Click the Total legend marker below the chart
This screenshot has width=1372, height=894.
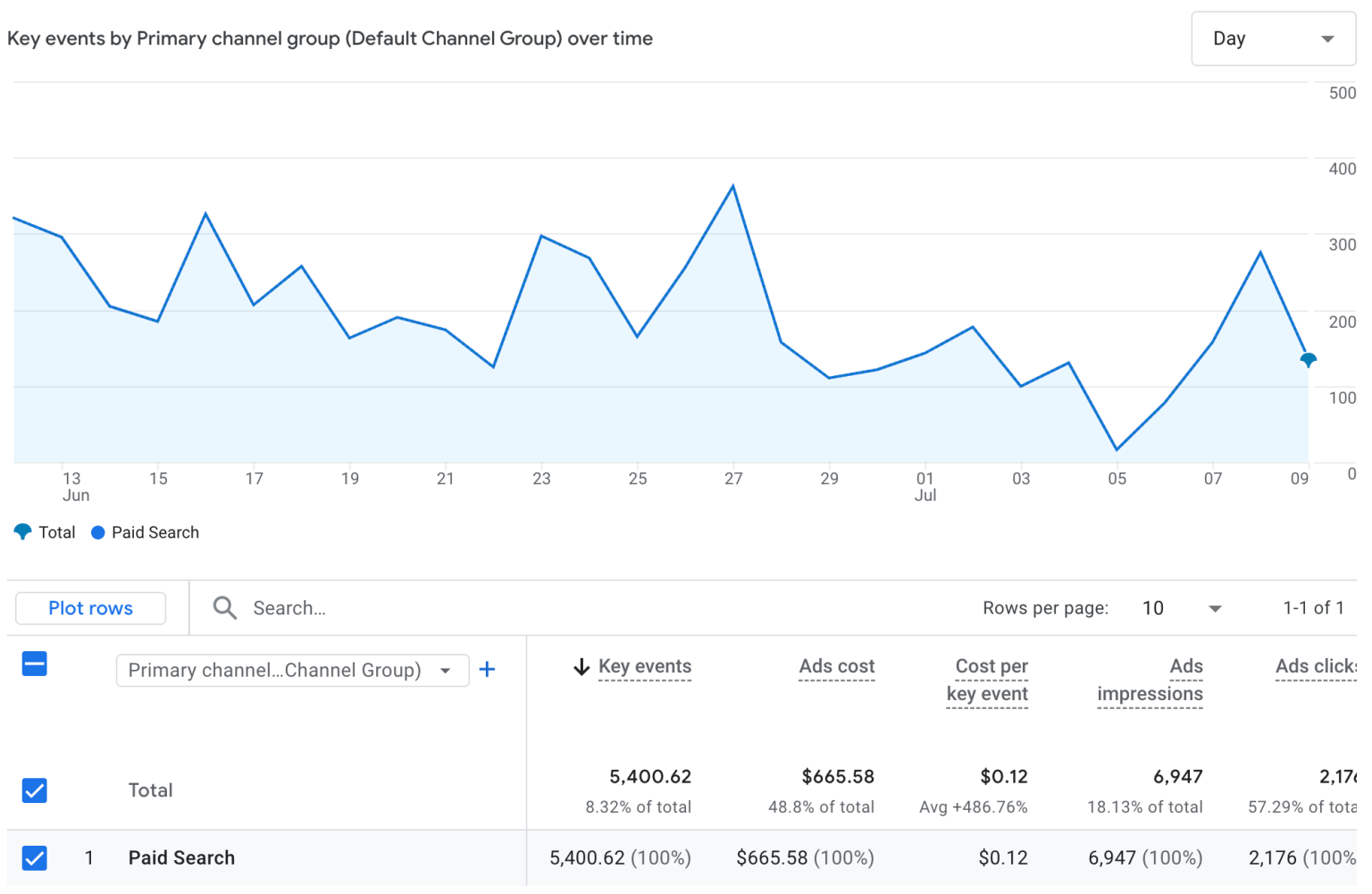click(x=23, y=532)
